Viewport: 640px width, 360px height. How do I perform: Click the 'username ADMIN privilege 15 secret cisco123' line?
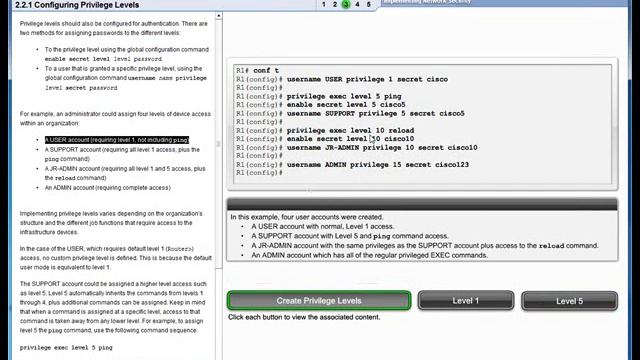point(352,164)
